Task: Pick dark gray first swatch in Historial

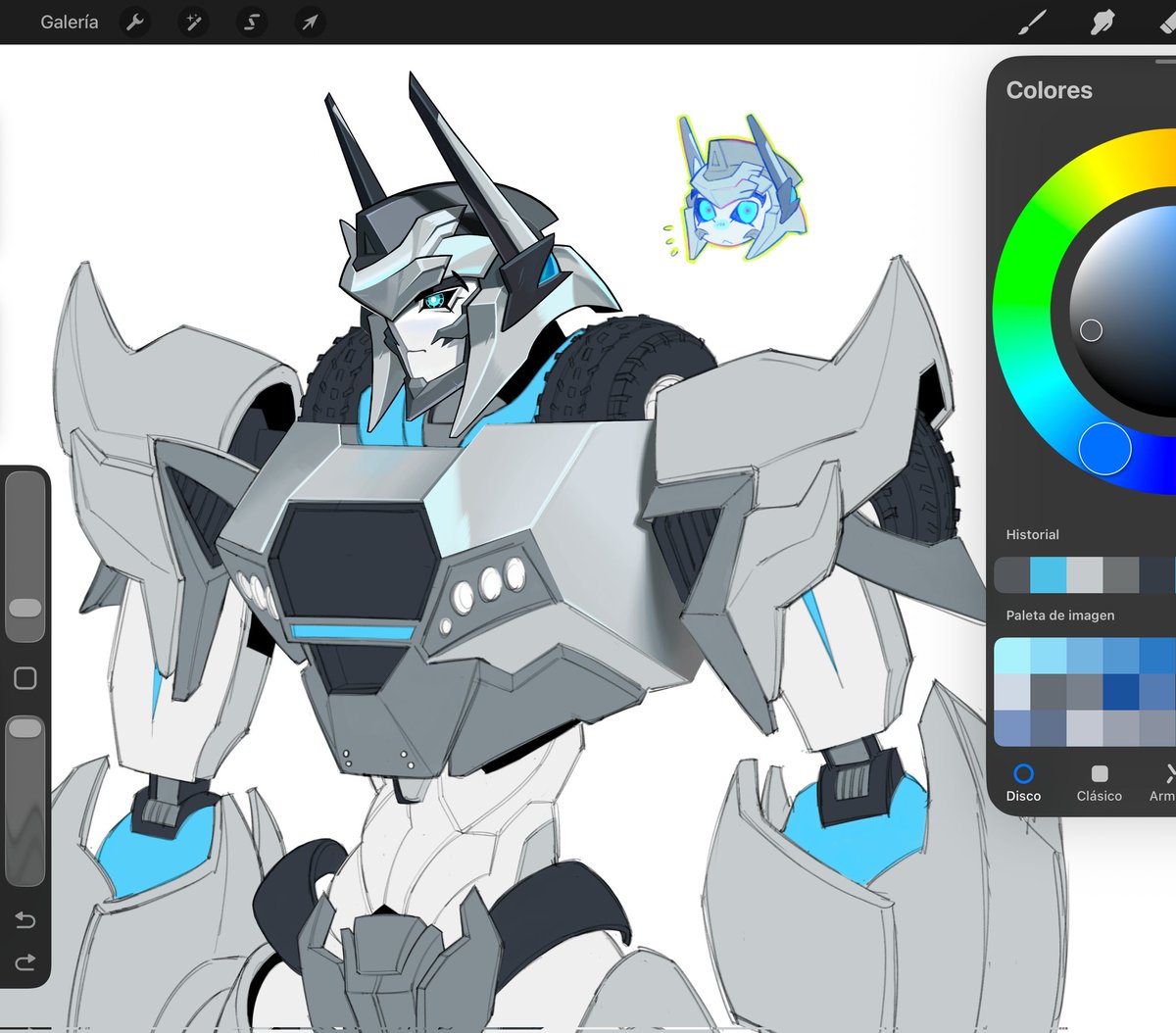Action: [x=1011, y=575]
